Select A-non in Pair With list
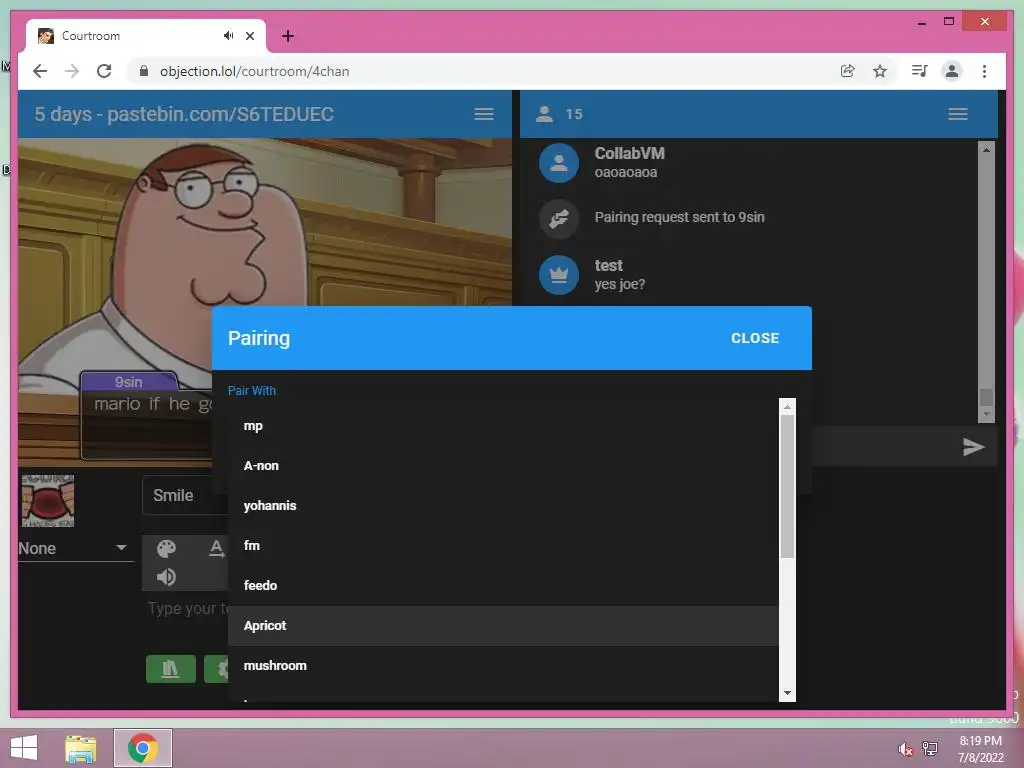Image resolution: width=1024 pixels, height=768 pixels. [x=503, y=466]
